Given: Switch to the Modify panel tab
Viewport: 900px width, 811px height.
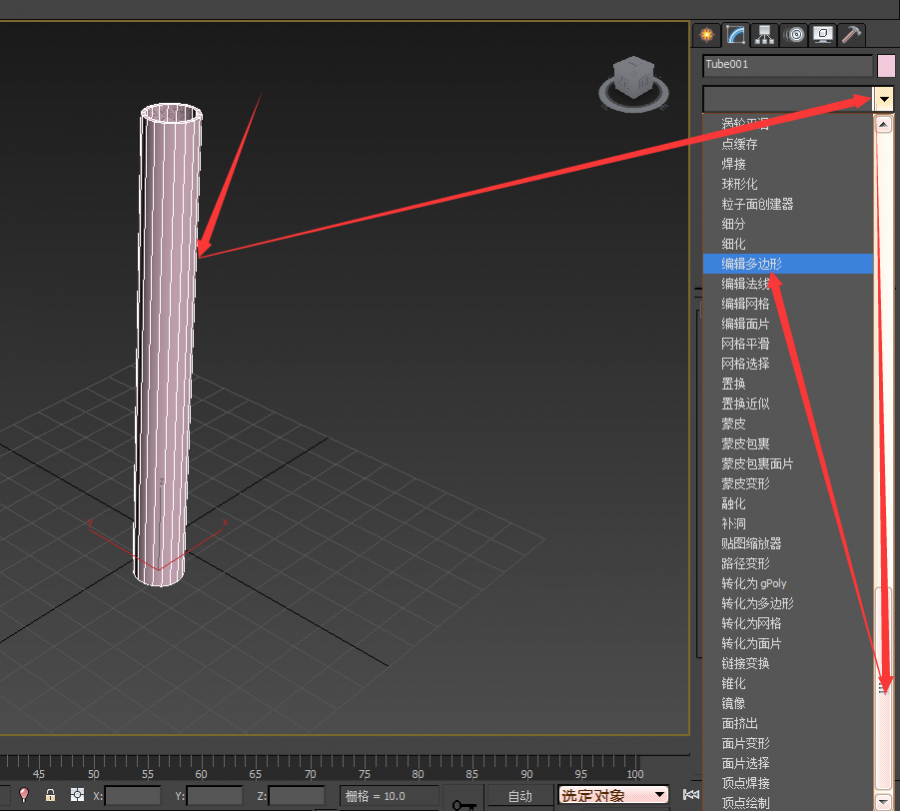Looking at the screenshot, I should click(736, 35).
